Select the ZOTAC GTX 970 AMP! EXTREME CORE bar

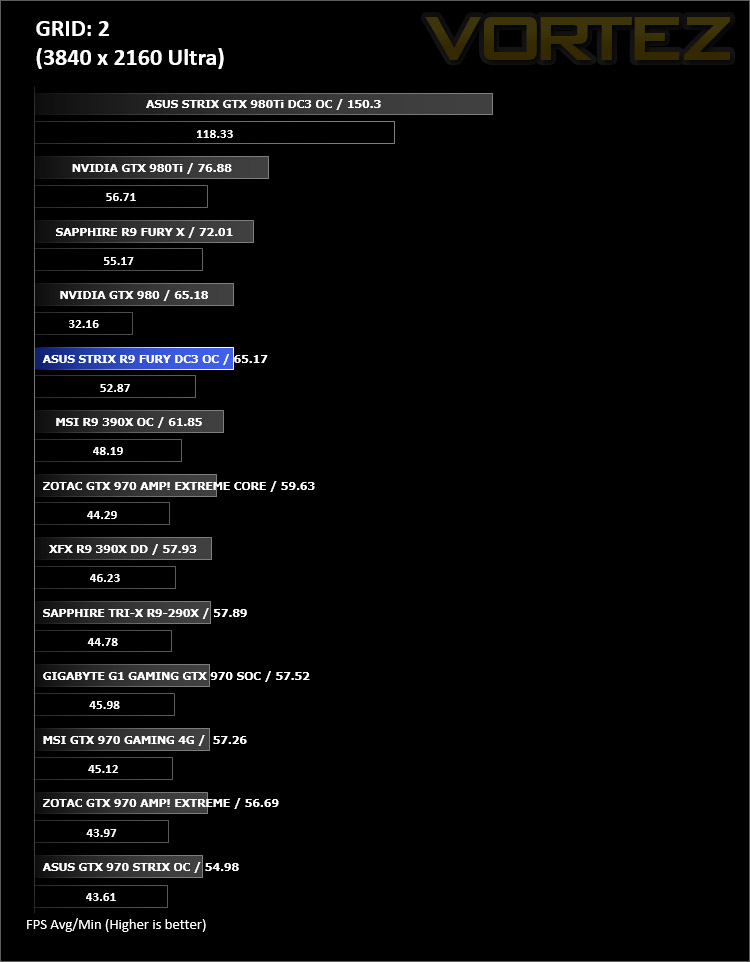tap(125, 485)
